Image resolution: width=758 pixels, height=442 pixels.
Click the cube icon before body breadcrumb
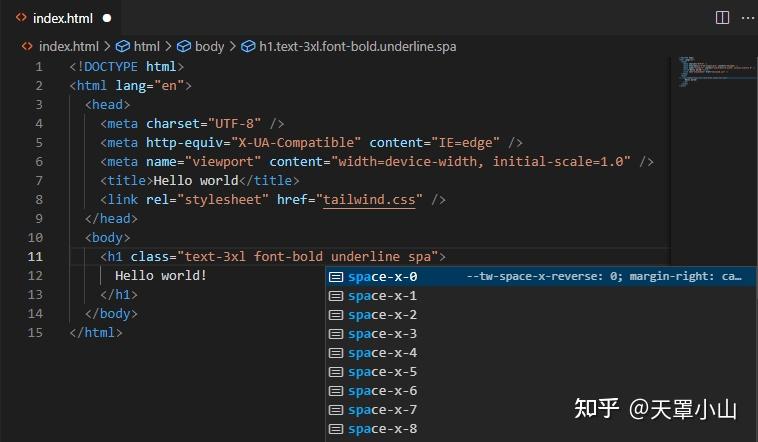pos(184,46)
